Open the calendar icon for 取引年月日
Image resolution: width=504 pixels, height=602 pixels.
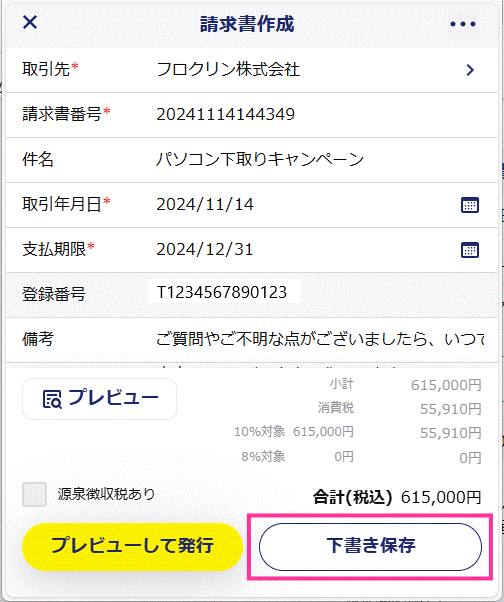(x=469, y=205)
